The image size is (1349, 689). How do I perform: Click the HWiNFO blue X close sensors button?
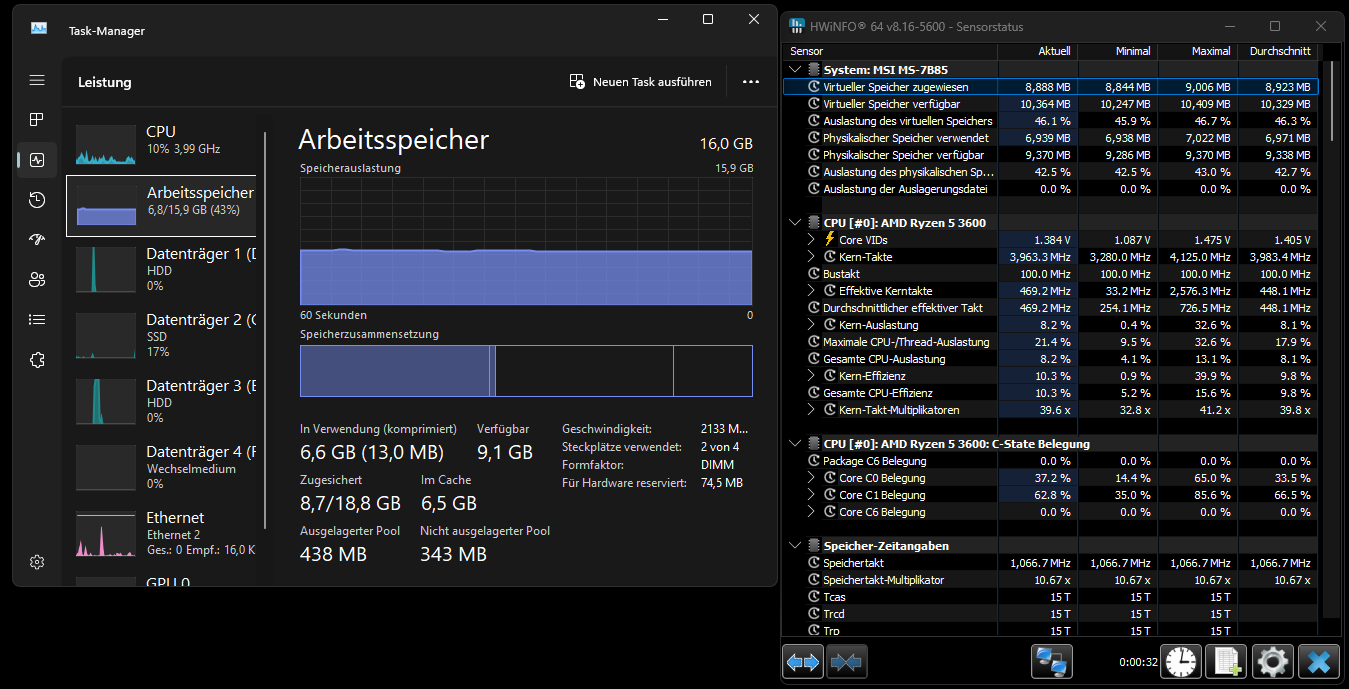[x=1318, y=662]
